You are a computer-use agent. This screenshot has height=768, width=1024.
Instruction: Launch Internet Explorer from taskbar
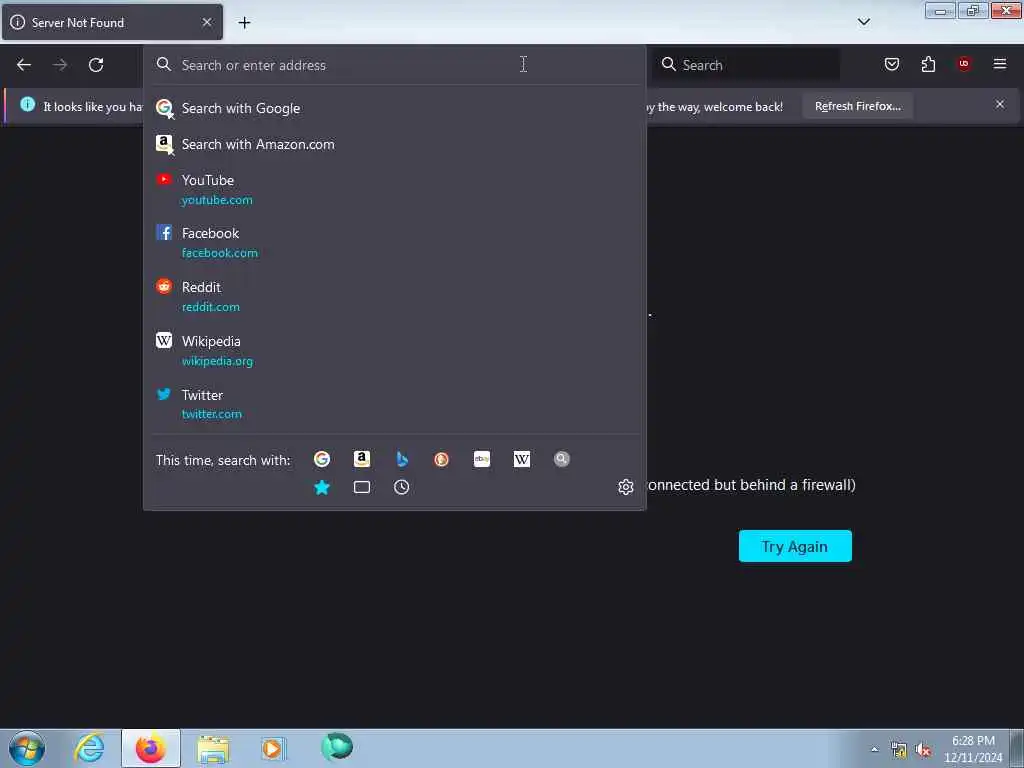[x=89, y=748]
